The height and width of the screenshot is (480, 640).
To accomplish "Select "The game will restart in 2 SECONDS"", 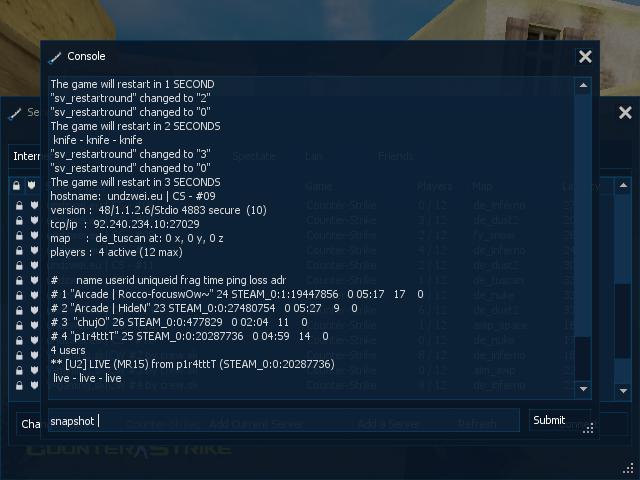I will tap(136, 127).
